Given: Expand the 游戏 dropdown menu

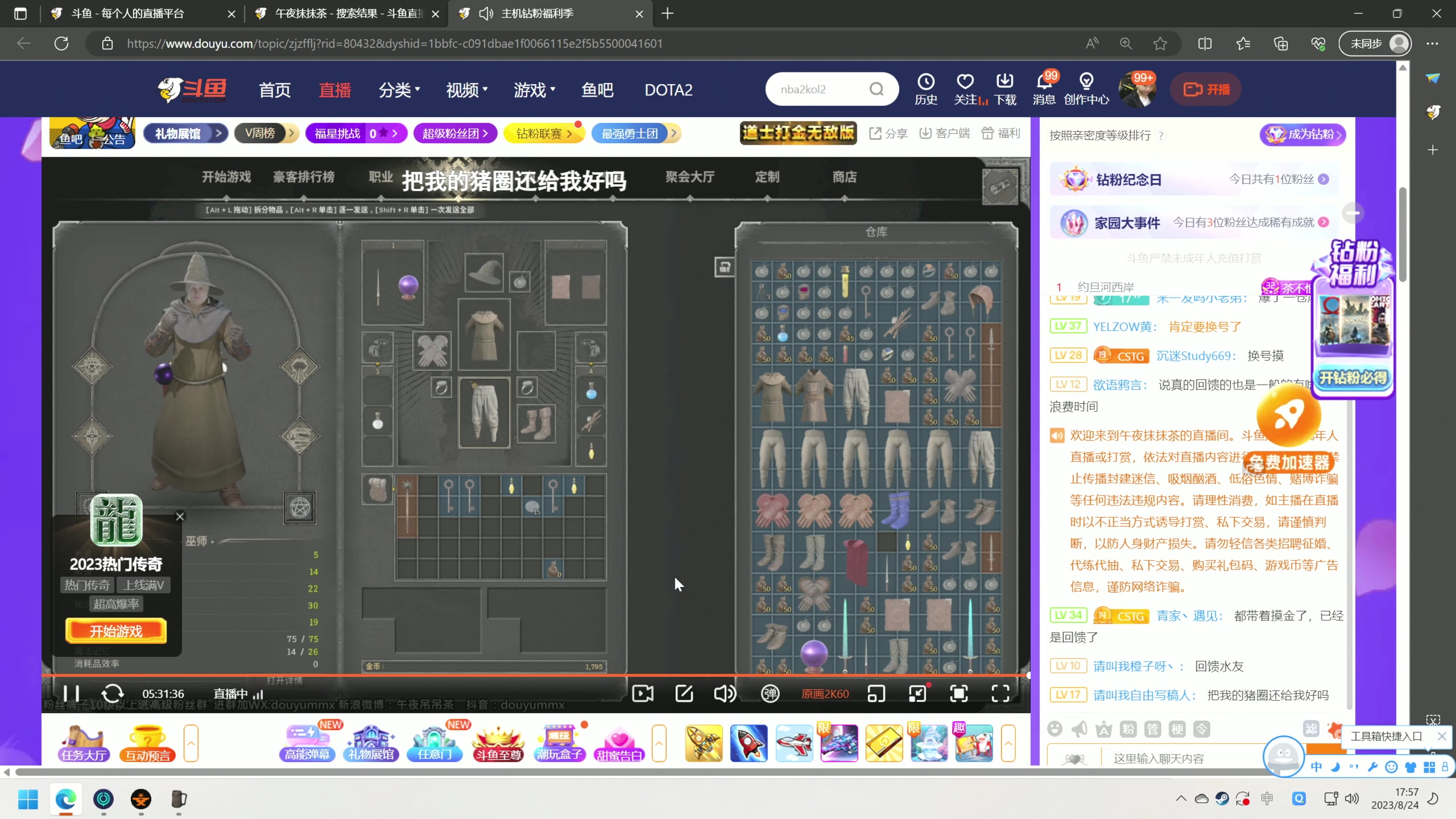Looking at the screenshot, I should [535, 90].
